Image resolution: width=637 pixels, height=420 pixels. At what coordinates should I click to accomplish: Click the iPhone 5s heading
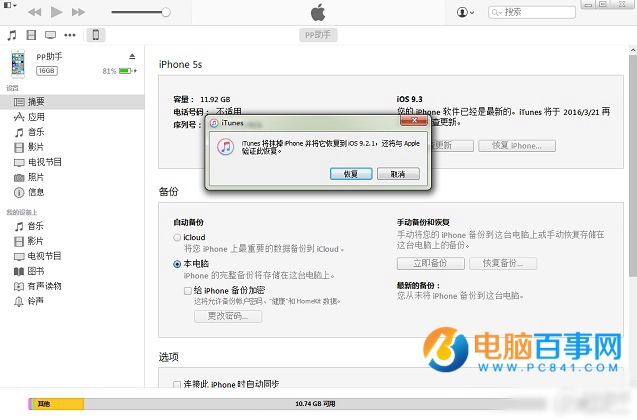point(180,65)
